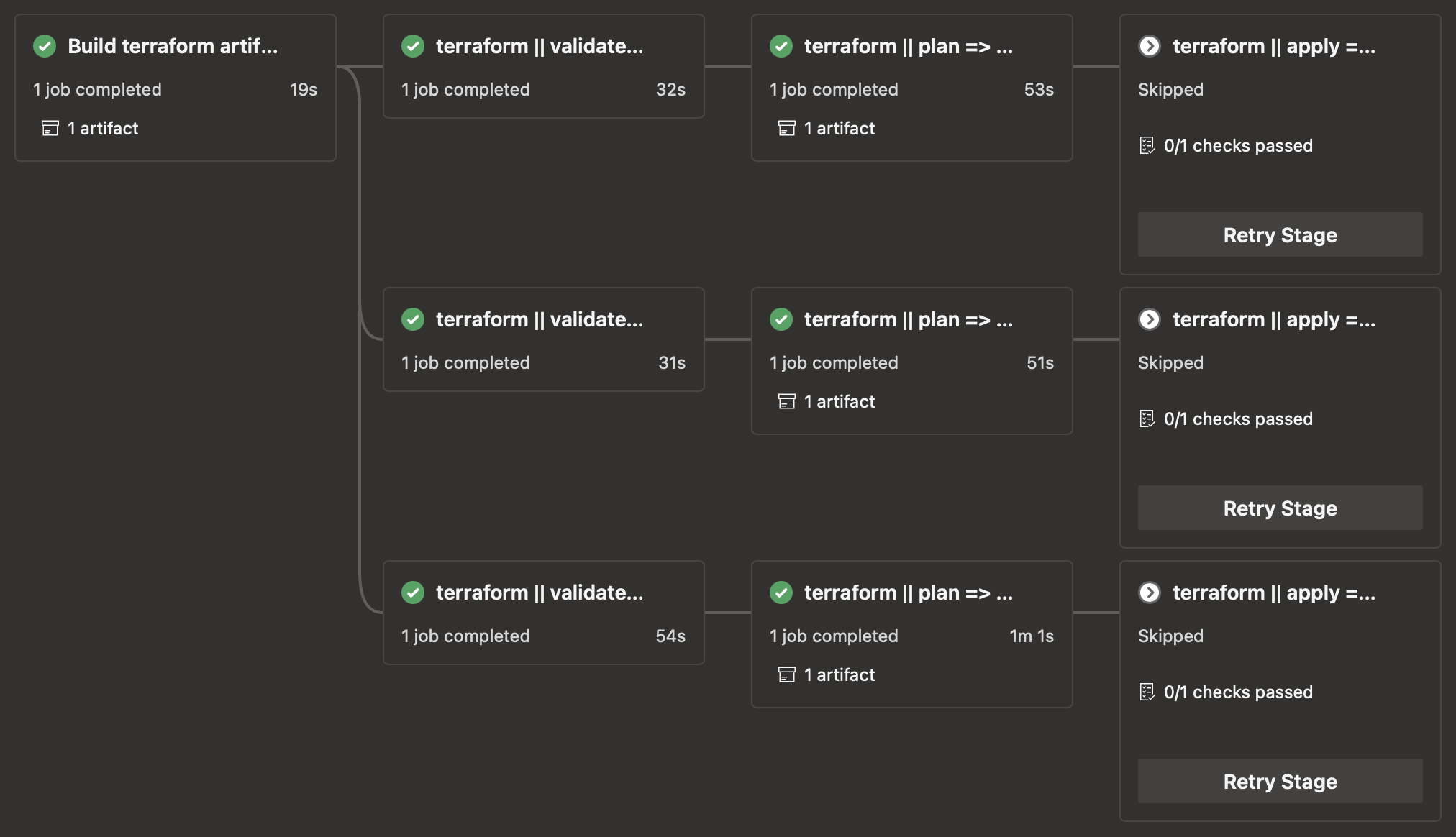
Task: Open the Build terraform artifact stage title
Action: pyautogui.click(x=173, y=47)
